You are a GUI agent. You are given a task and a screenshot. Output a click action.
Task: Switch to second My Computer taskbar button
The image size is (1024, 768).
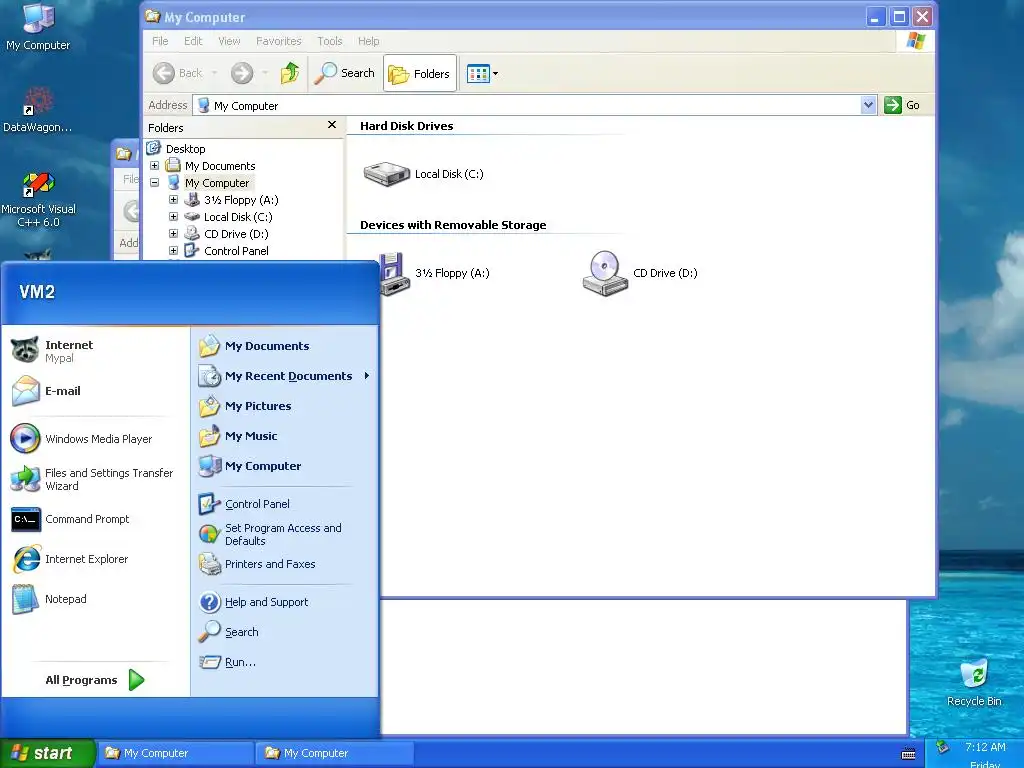(334, 753)
